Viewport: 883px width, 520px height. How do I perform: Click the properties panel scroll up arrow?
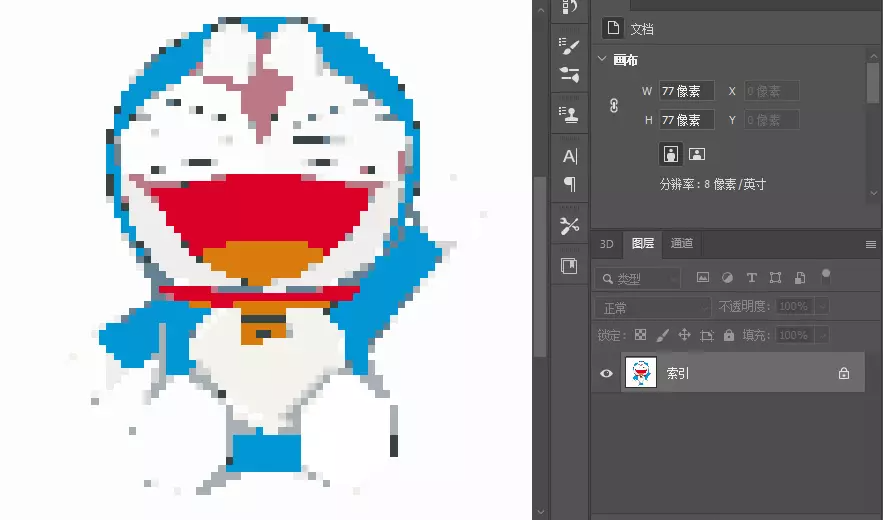click(x=873, y=56)
